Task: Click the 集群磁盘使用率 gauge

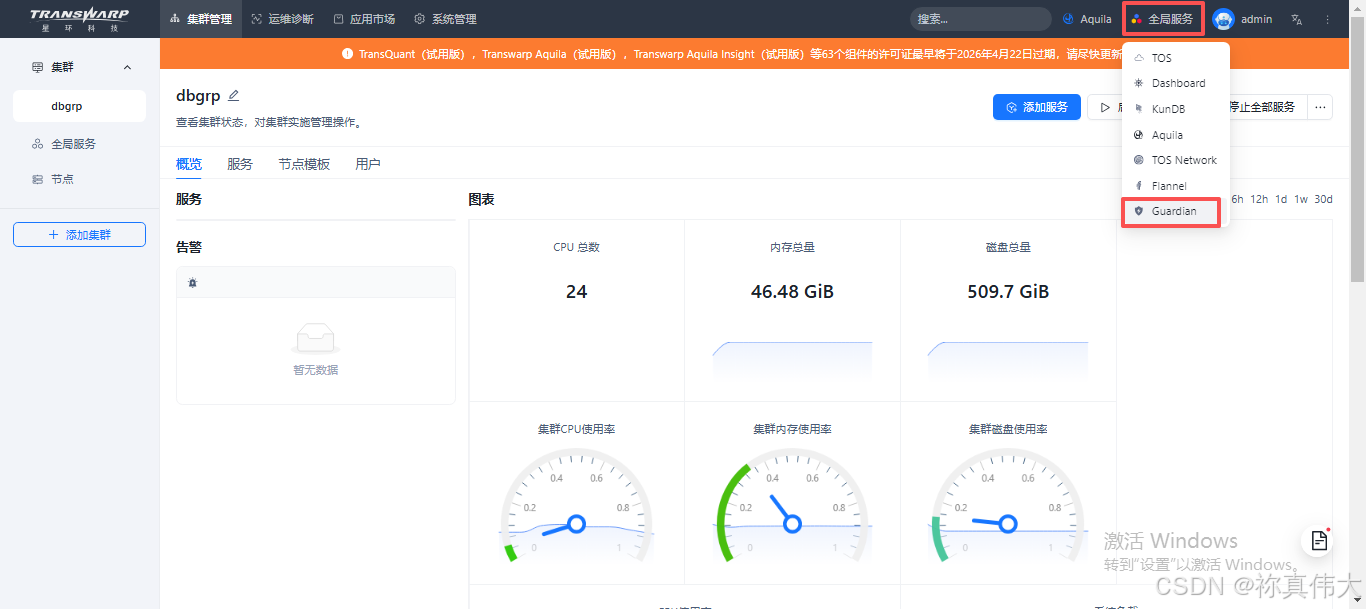Action: click(1008, 506)
